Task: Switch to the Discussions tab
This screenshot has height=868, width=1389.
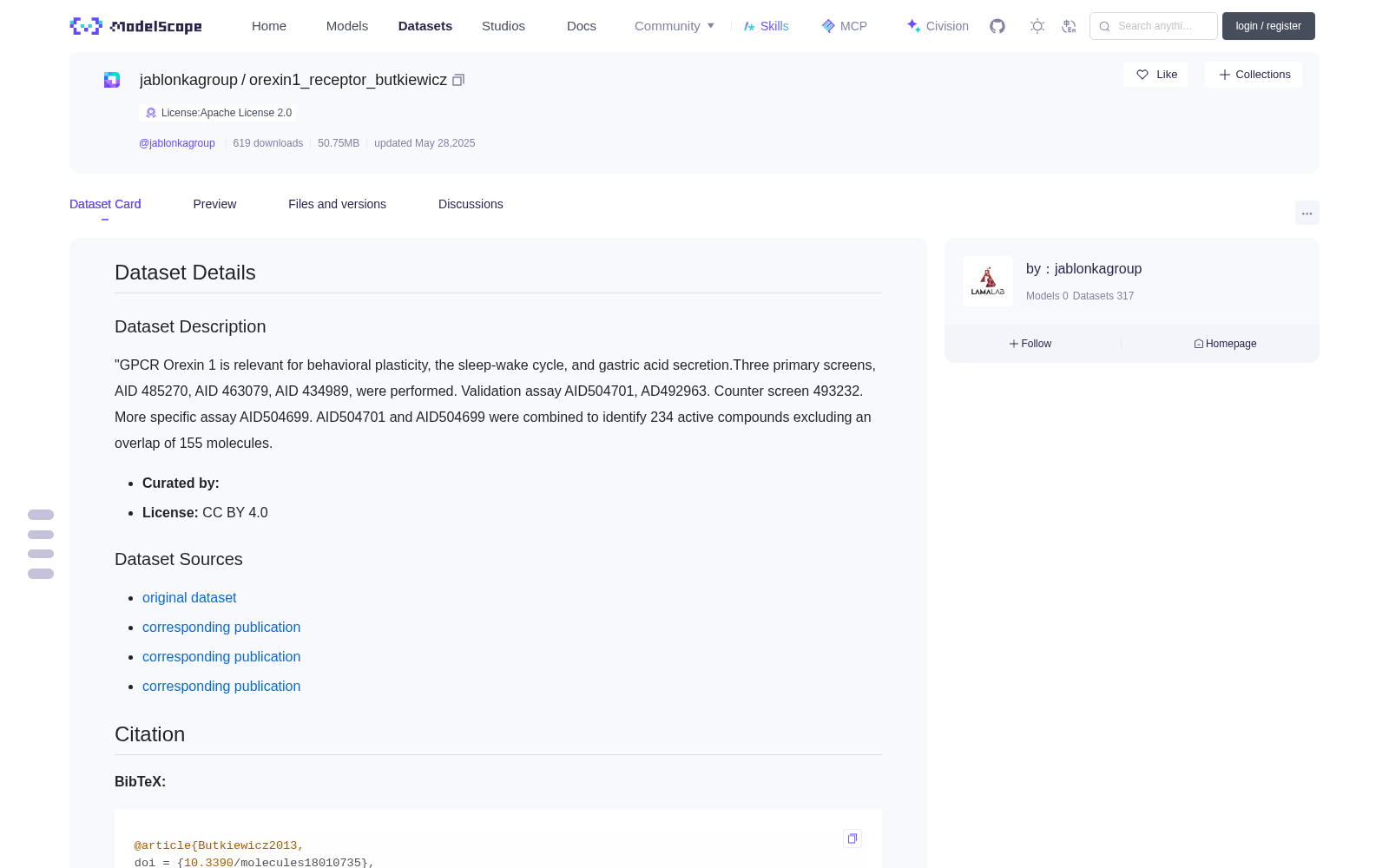Action: pyautogui.click(x=471, y=204)
